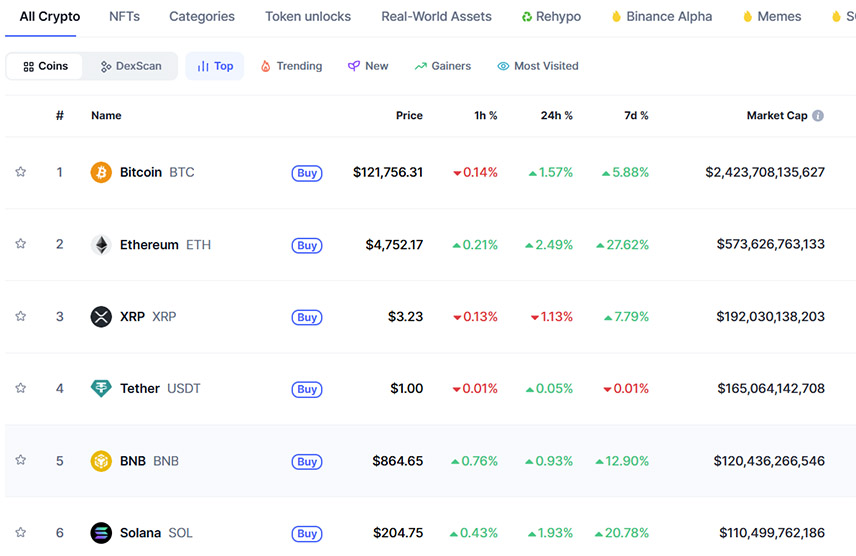Viewport: 856px width, 556px height.
Task: Open the Tether USDT name link
Action: pyautogui.click(x=160, y=388)
